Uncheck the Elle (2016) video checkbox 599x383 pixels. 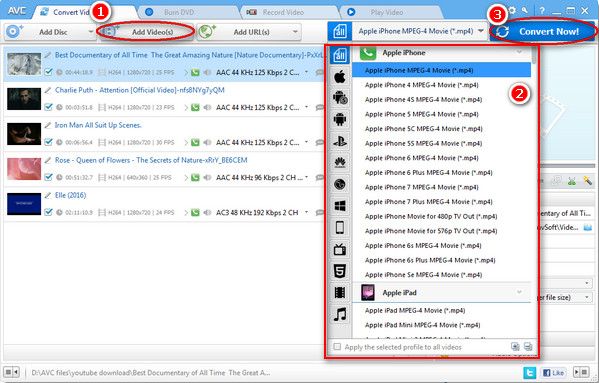pos(48,212)
